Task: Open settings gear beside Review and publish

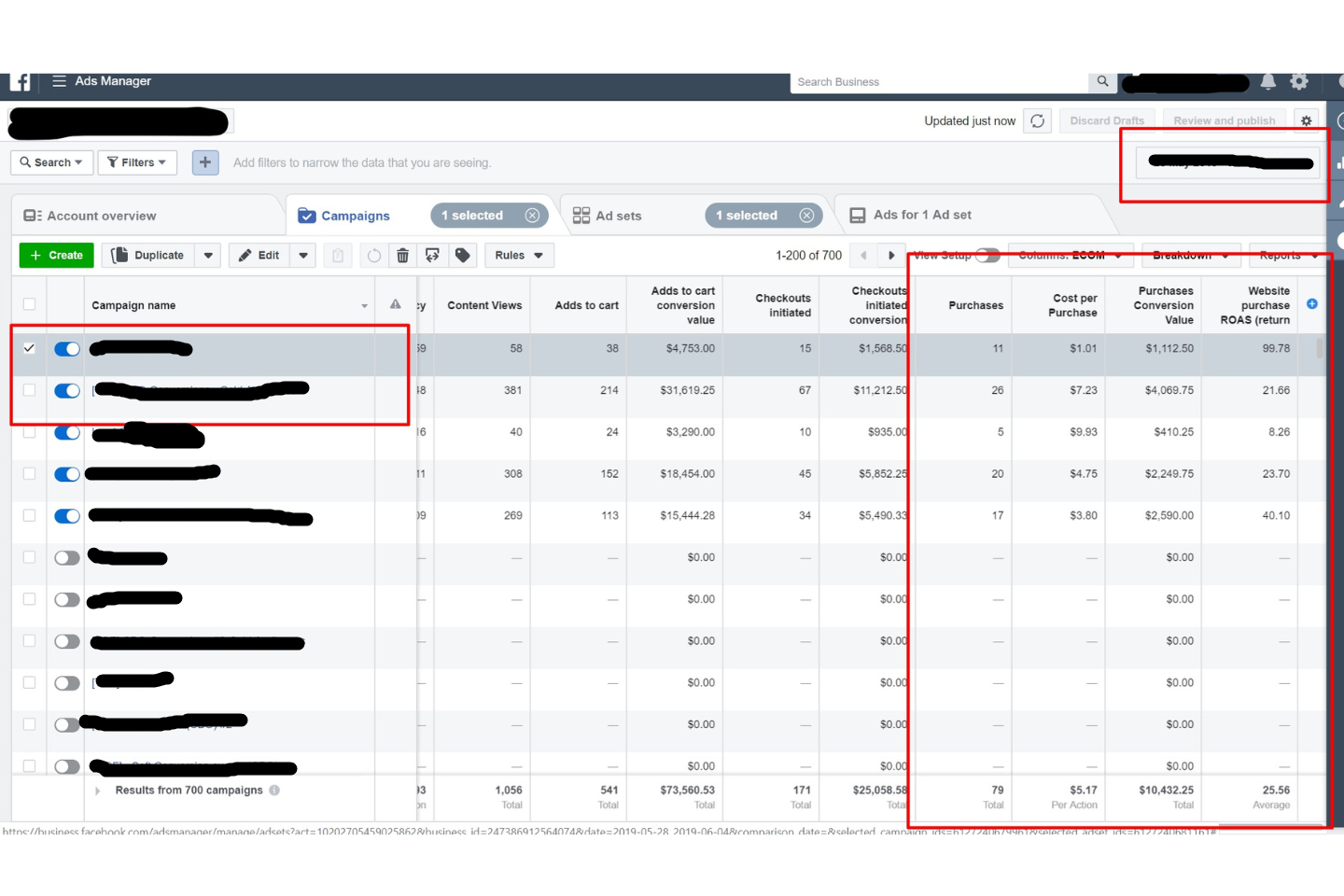Action: coord(1306,120)
